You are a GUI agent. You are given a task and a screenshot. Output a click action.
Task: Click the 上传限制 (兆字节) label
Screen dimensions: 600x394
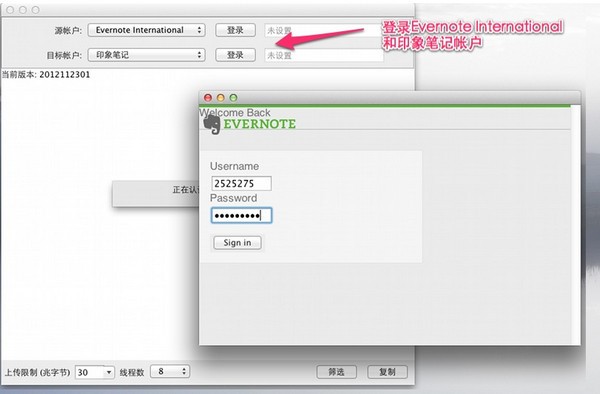[x=37, y=372]
